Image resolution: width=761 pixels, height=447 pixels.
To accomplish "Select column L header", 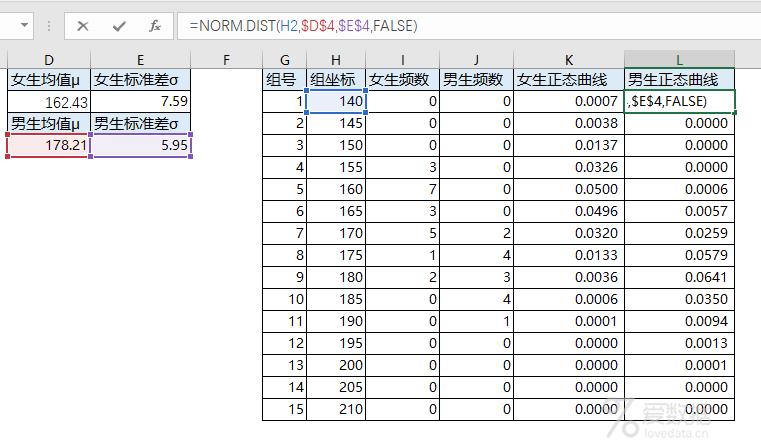I will (679, 60).
